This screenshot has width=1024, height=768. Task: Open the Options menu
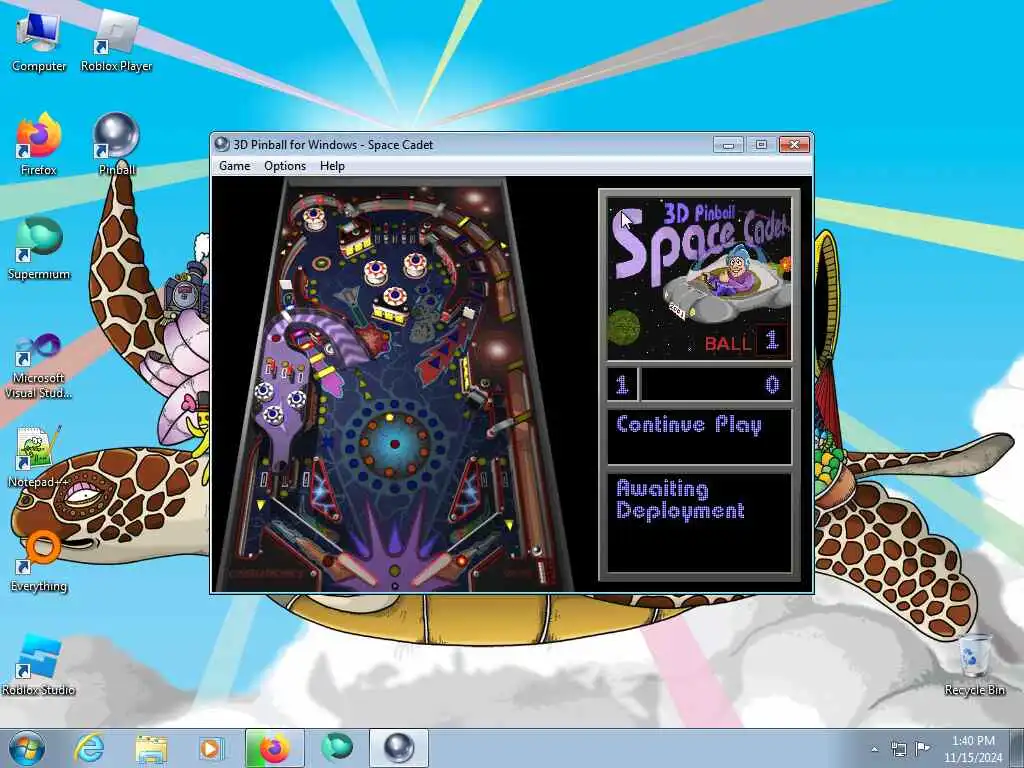(285, 166)
